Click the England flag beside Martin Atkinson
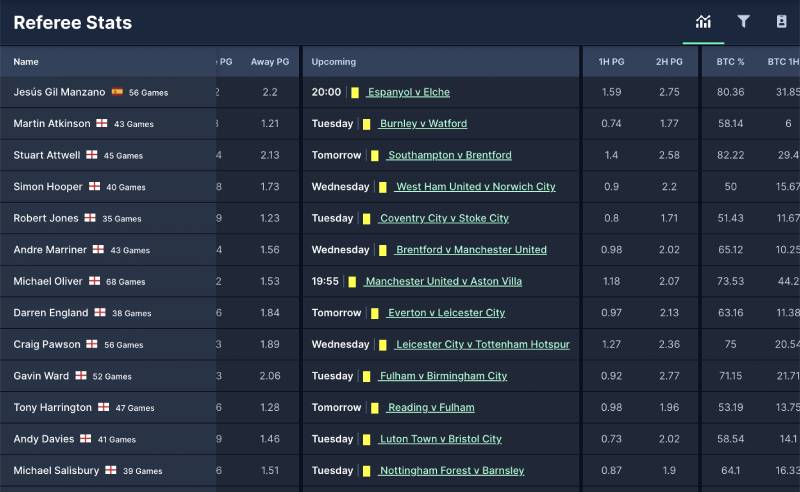 (x=102, y=124)
